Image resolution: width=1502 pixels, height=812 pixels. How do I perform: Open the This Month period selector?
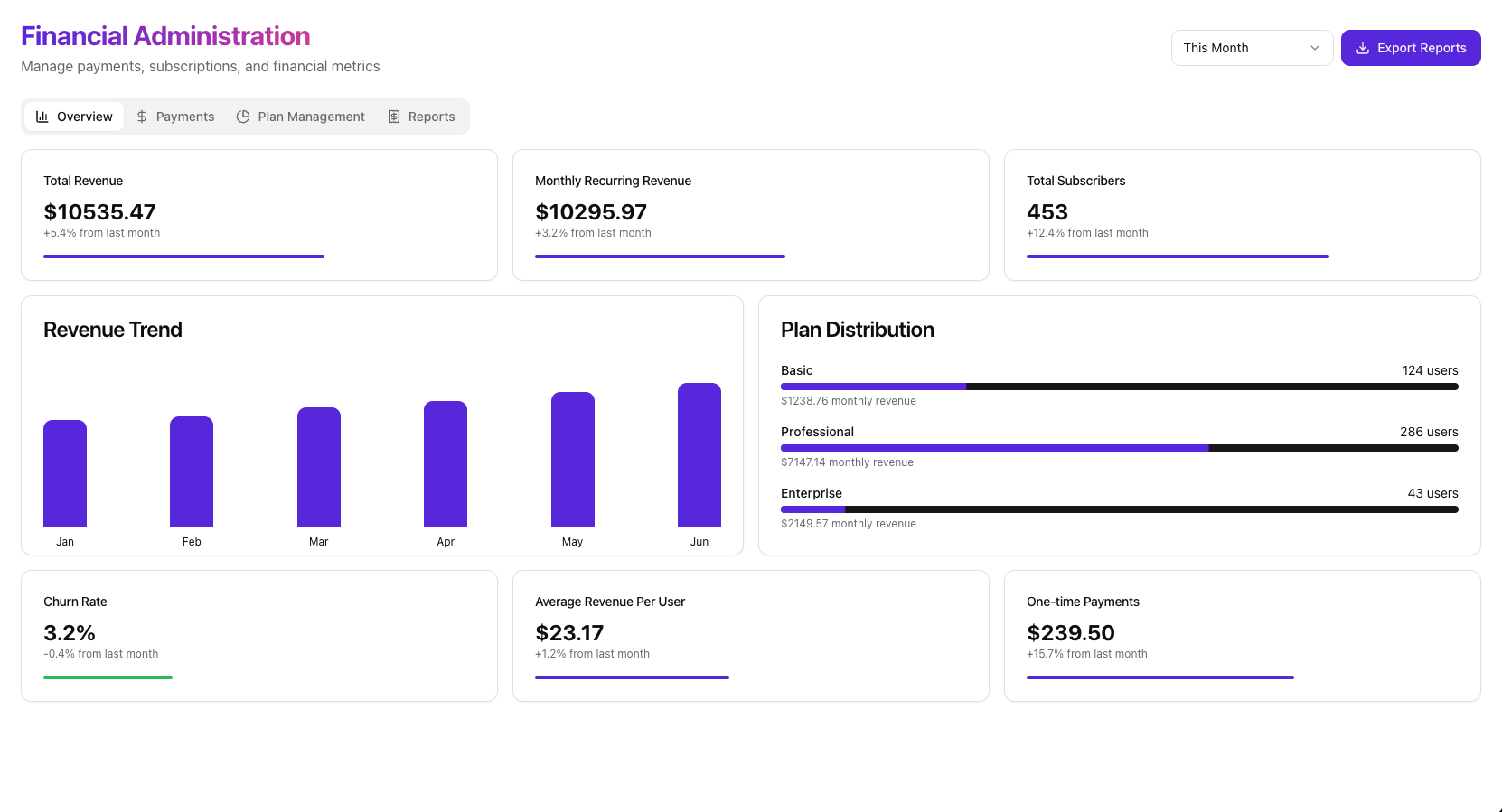coord(1252,48)
